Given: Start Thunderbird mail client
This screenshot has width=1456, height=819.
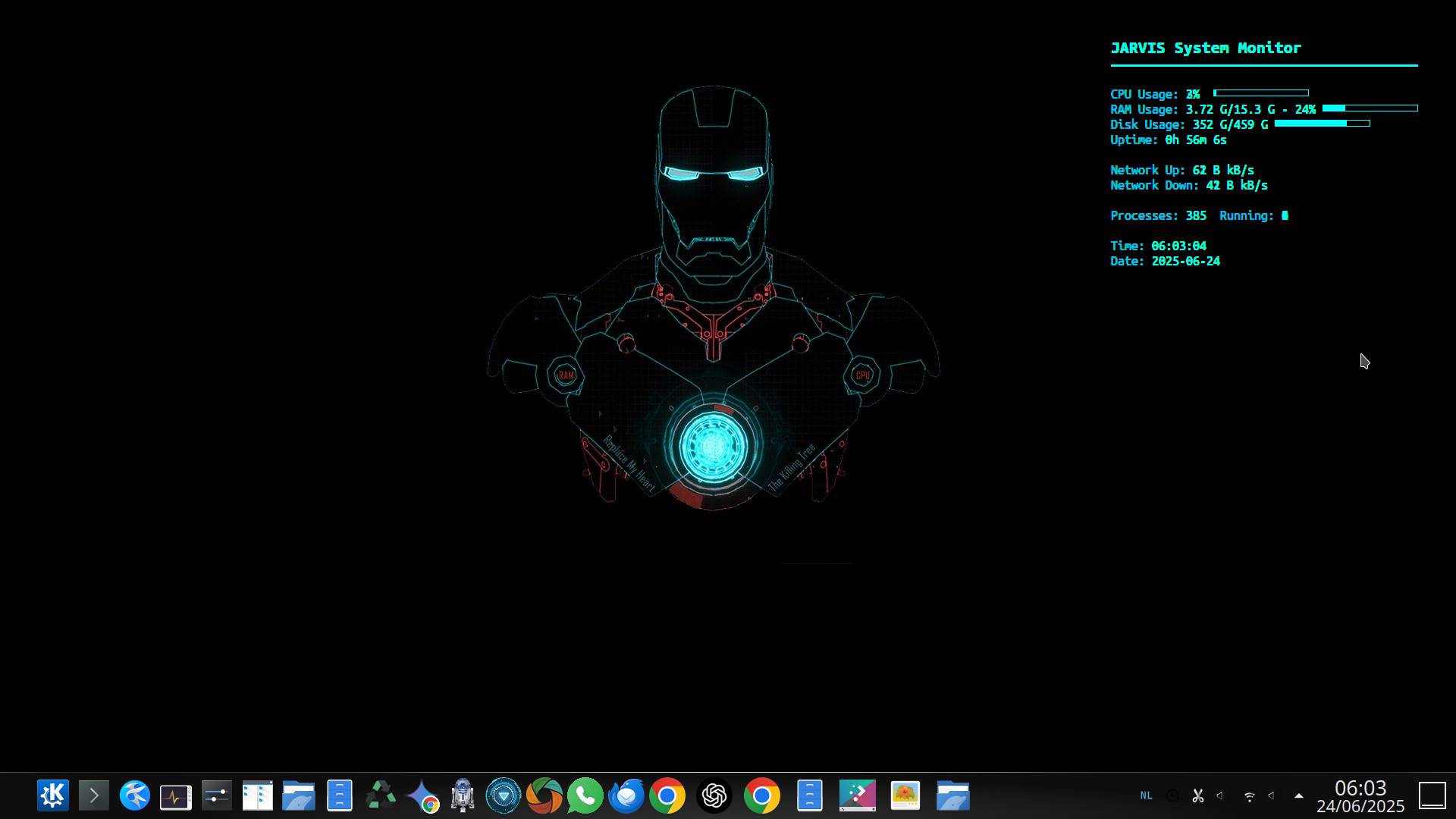Looking at the screenshot, I should (x=624, y=796).
